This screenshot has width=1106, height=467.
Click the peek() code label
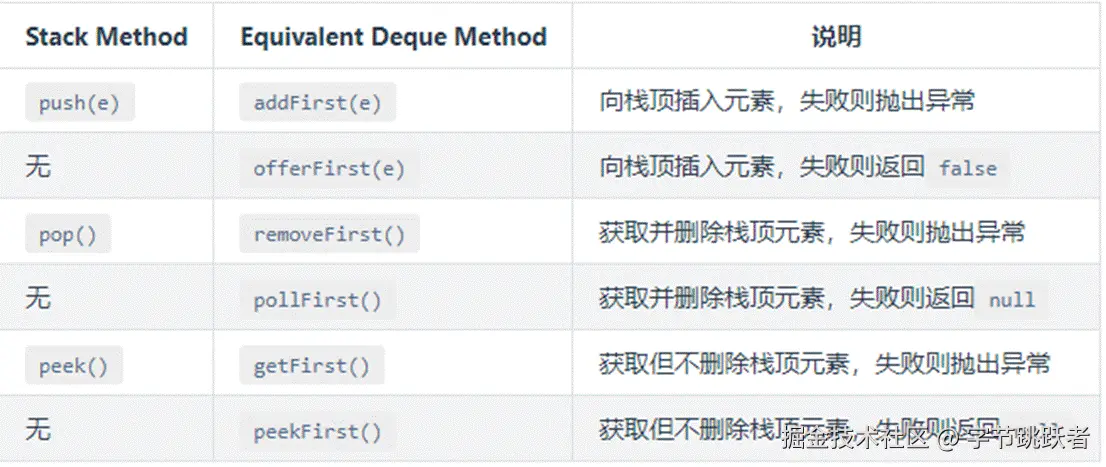pyautogui.click(x=74, y=366)
